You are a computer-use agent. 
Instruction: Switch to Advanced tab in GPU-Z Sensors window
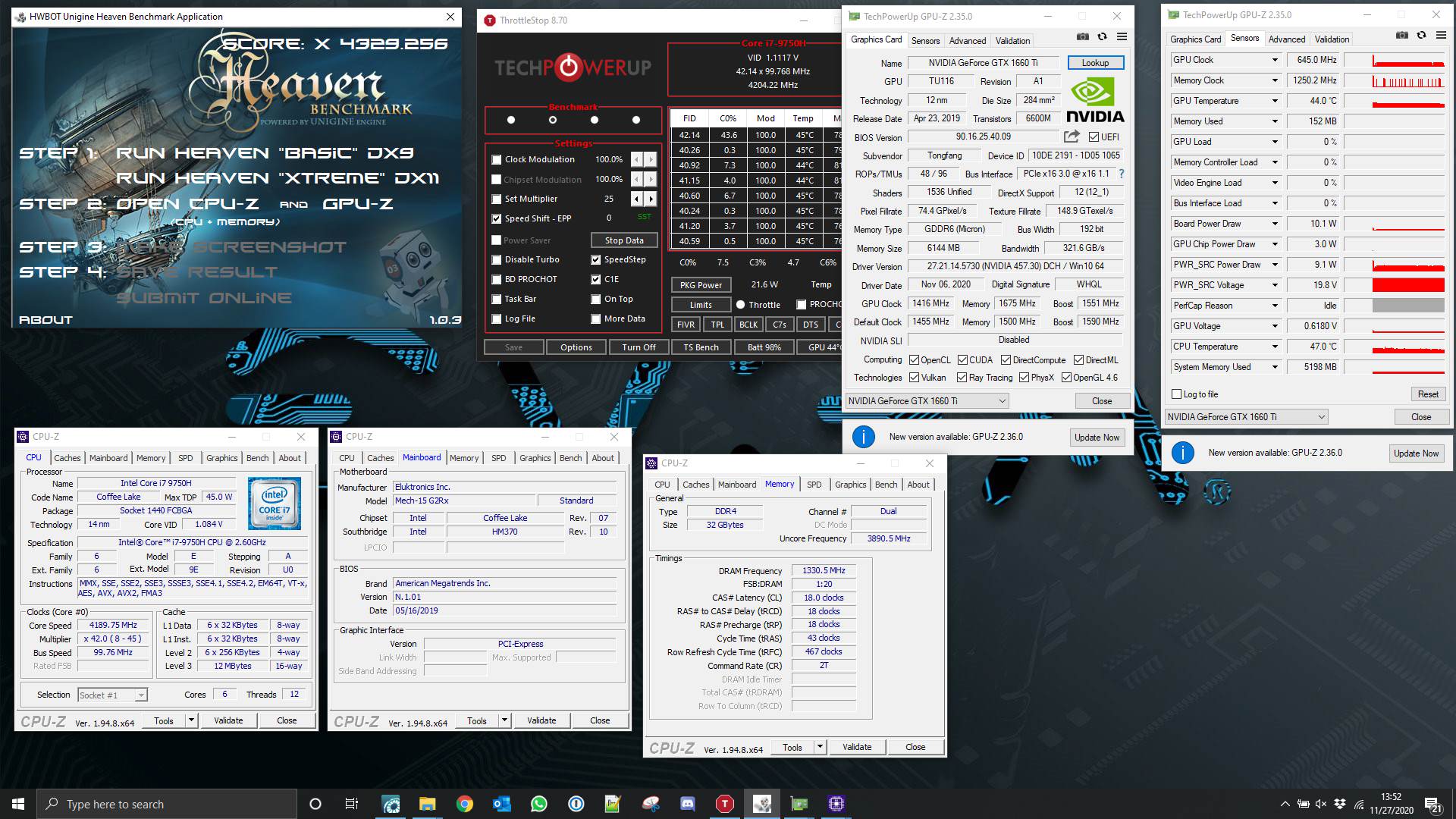point(1287,39)
